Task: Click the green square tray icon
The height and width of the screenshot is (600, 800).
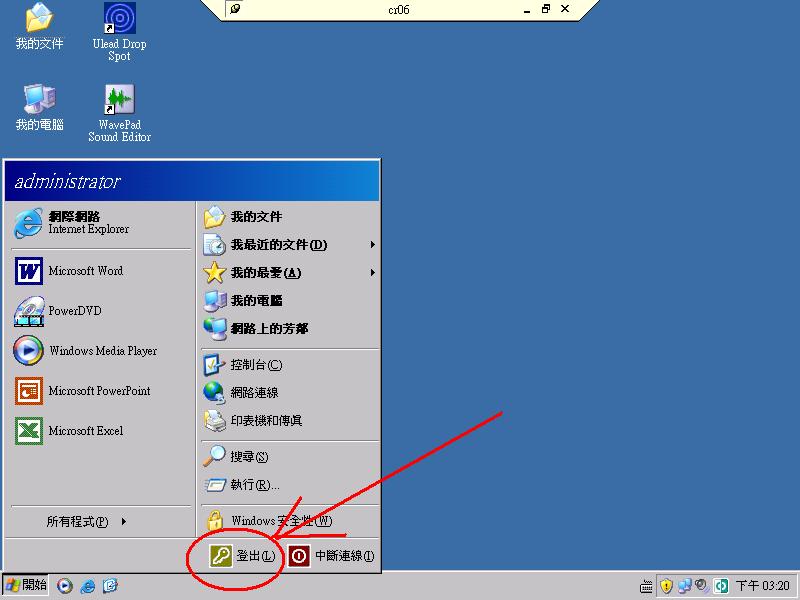Action: 721,586
